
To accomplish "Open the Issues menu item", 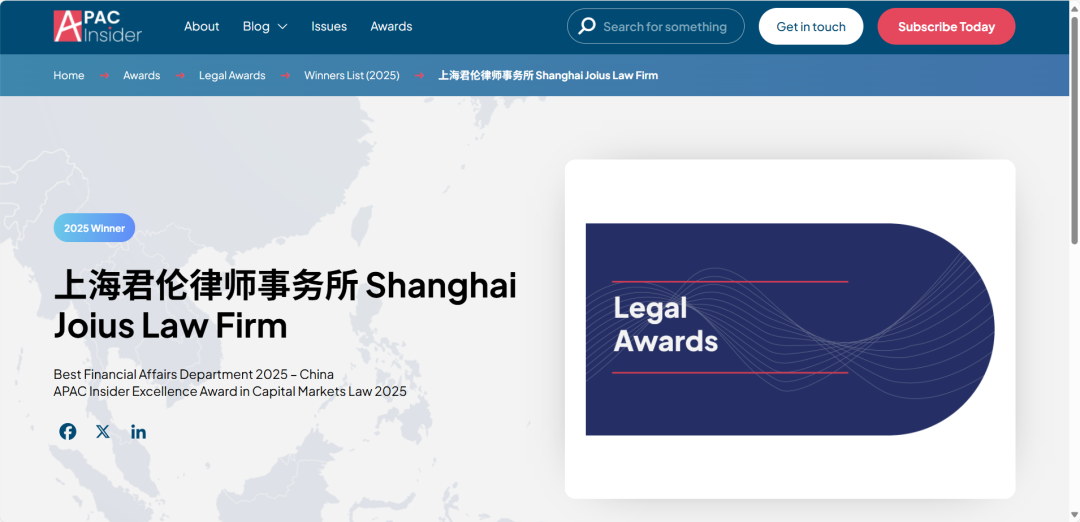I will [x=329, y=26].
